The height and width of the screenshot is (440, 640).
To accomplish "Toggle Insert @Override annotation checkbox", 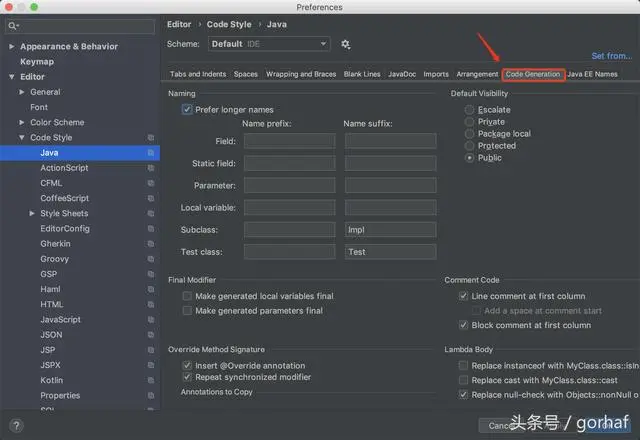I will [187, 365].
